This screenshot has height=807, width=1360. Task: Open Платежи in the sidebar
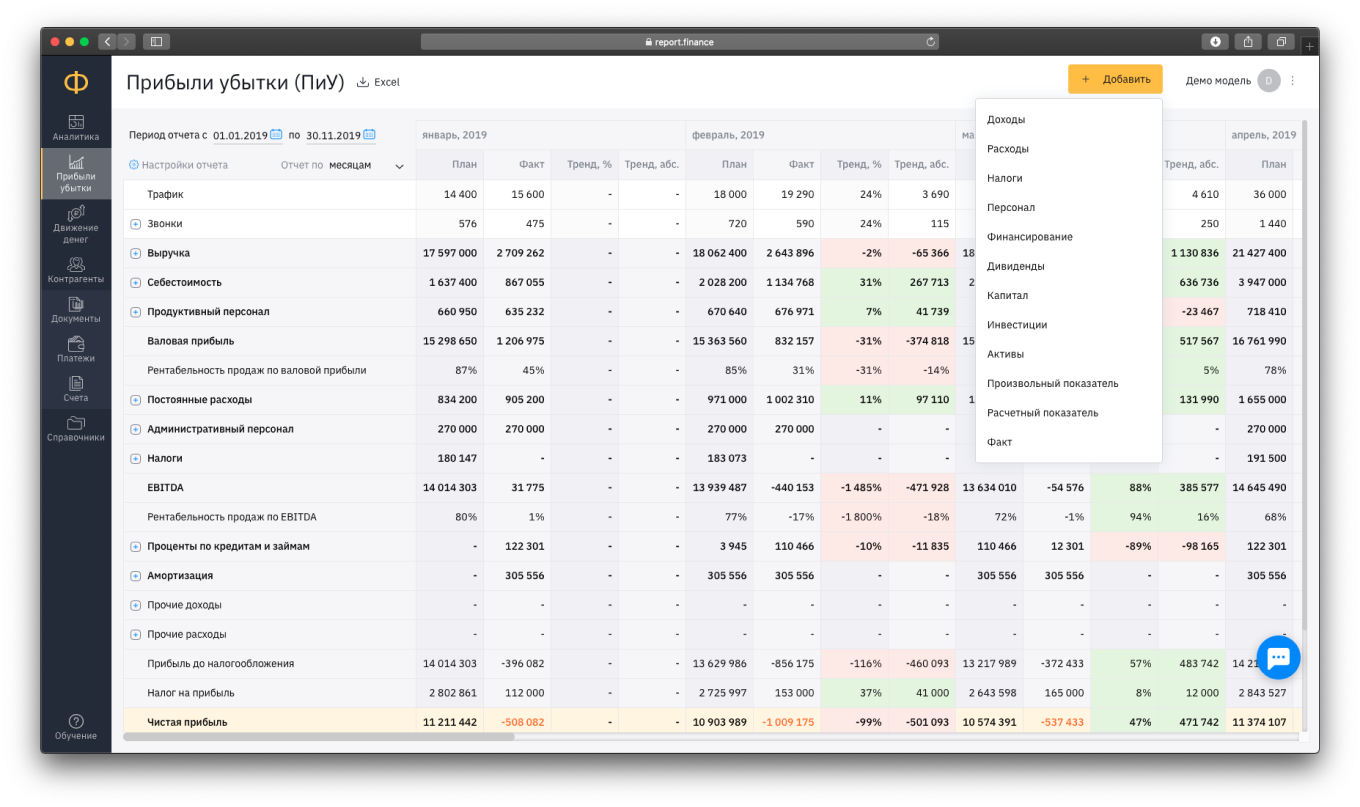click(76, 349)
